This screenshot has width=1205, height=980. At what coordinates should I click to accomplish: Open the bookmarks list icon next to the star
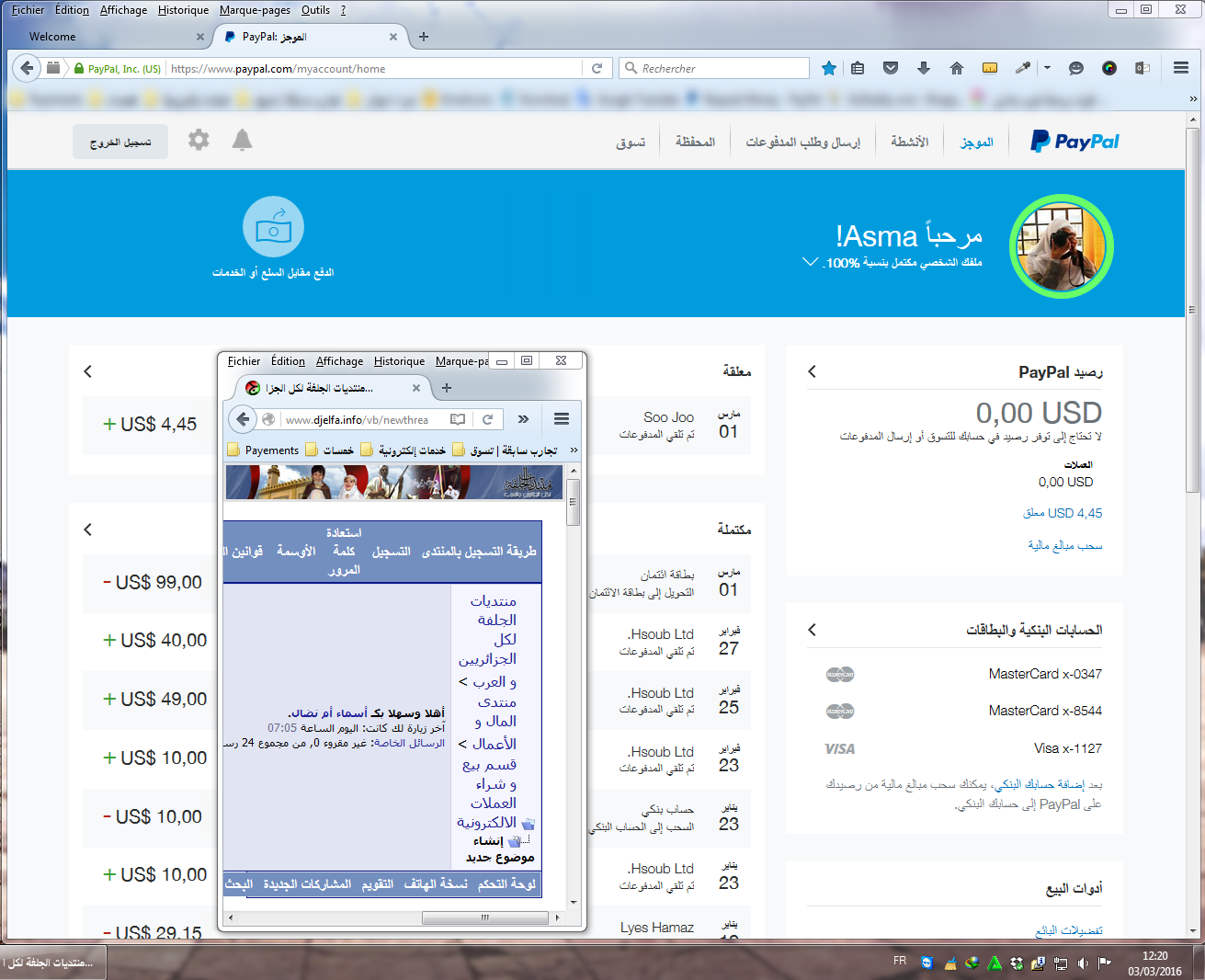coord(858,68)
